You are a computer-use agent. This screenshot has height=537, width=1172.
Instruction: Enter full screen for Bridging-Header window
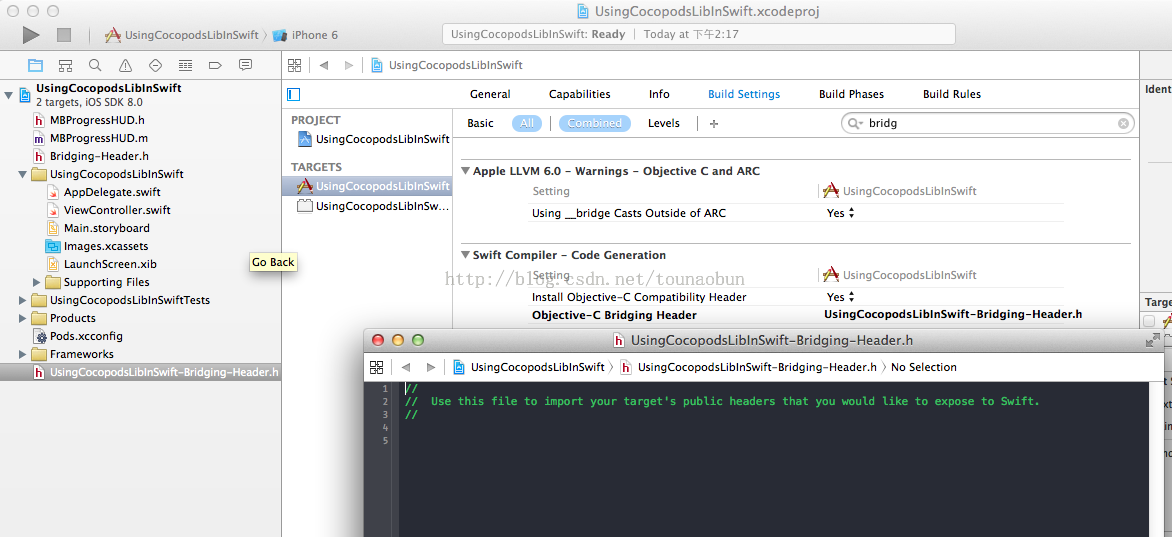(1153, 340)
